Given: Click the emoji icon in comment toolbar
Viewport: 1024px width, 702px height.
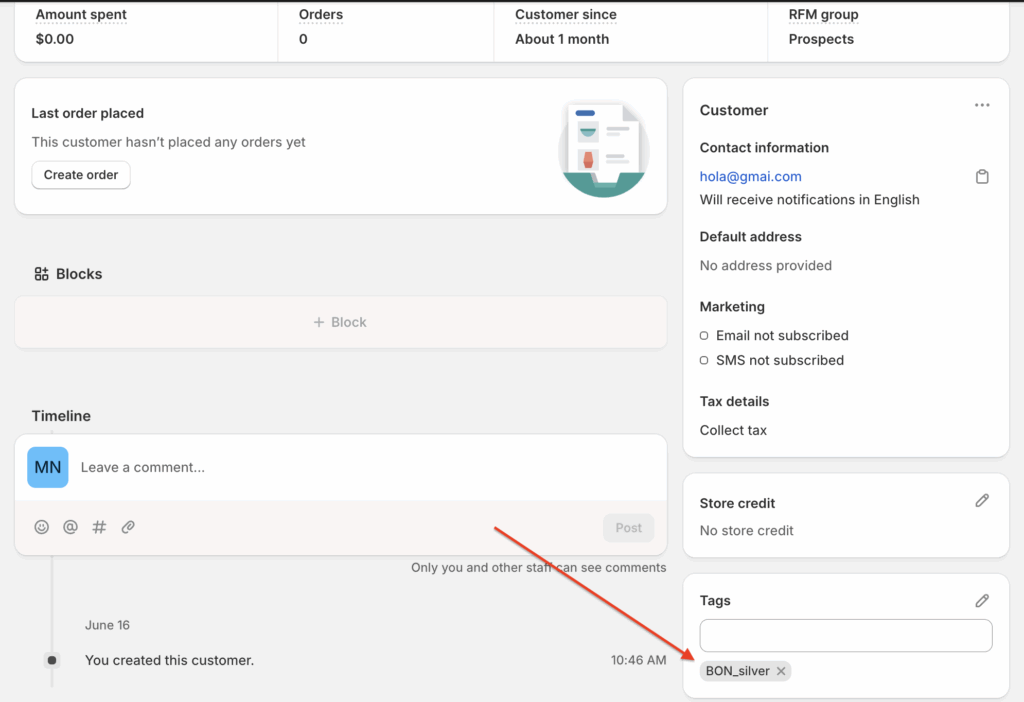Looking at the screenshot, I should (x=41, y=527).
